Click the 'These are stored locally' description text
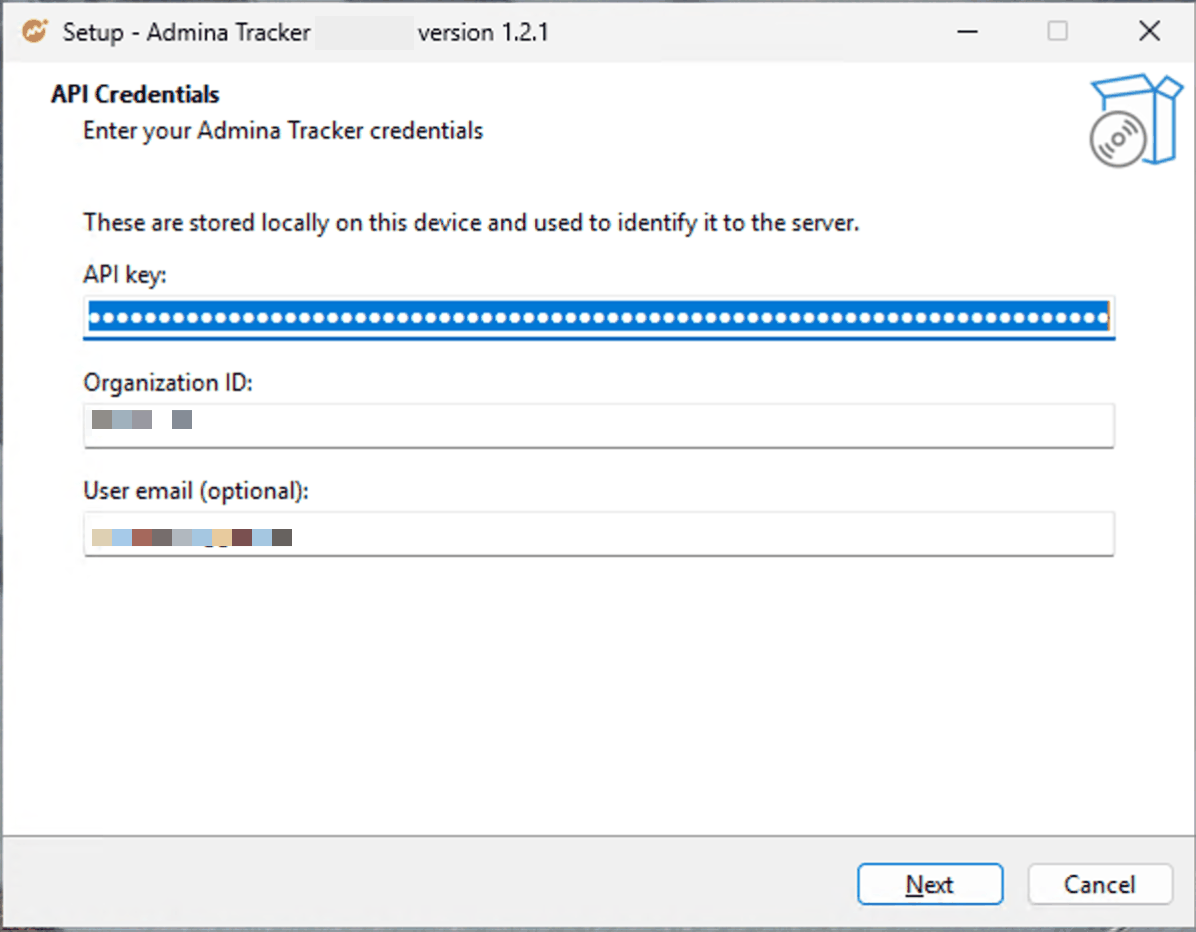The height and width of the screenshot is (932, 1196). click(471, 223)
